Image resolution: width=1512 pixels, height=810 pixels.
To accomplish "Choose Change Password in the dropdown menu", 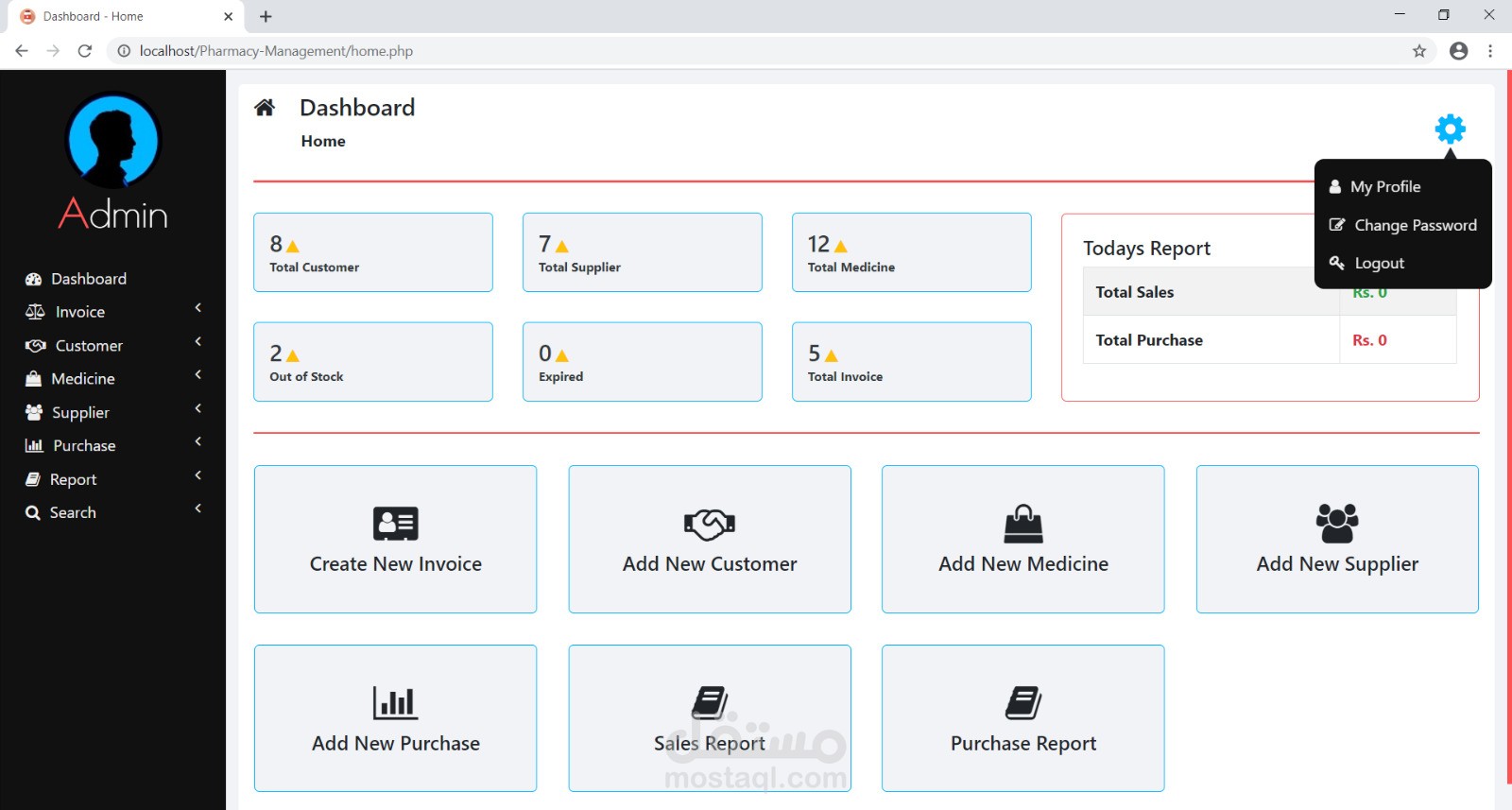I will tap(1415, 225).
